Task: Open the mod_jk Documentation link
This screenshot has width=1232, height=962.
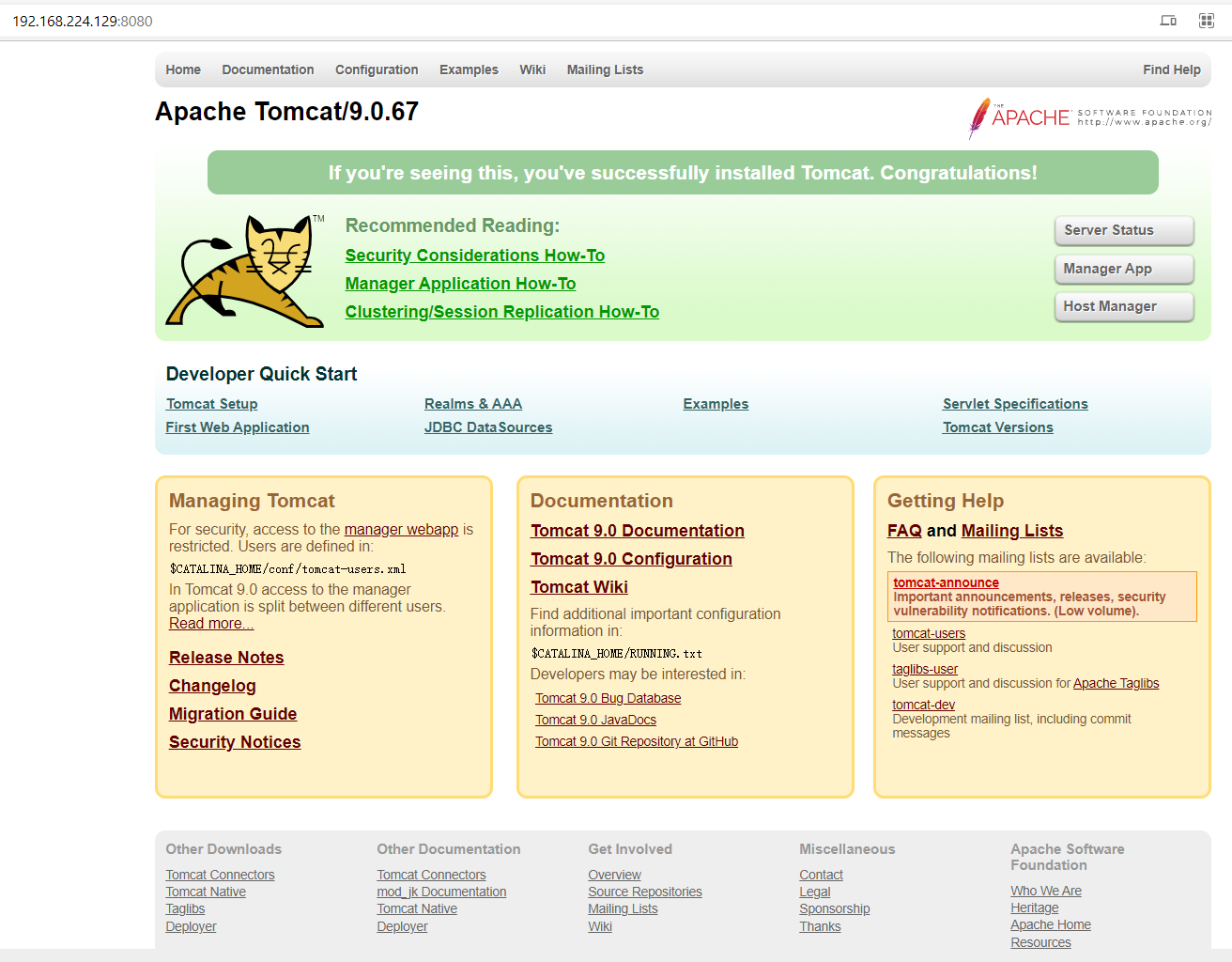Action: tap(441, 892)
